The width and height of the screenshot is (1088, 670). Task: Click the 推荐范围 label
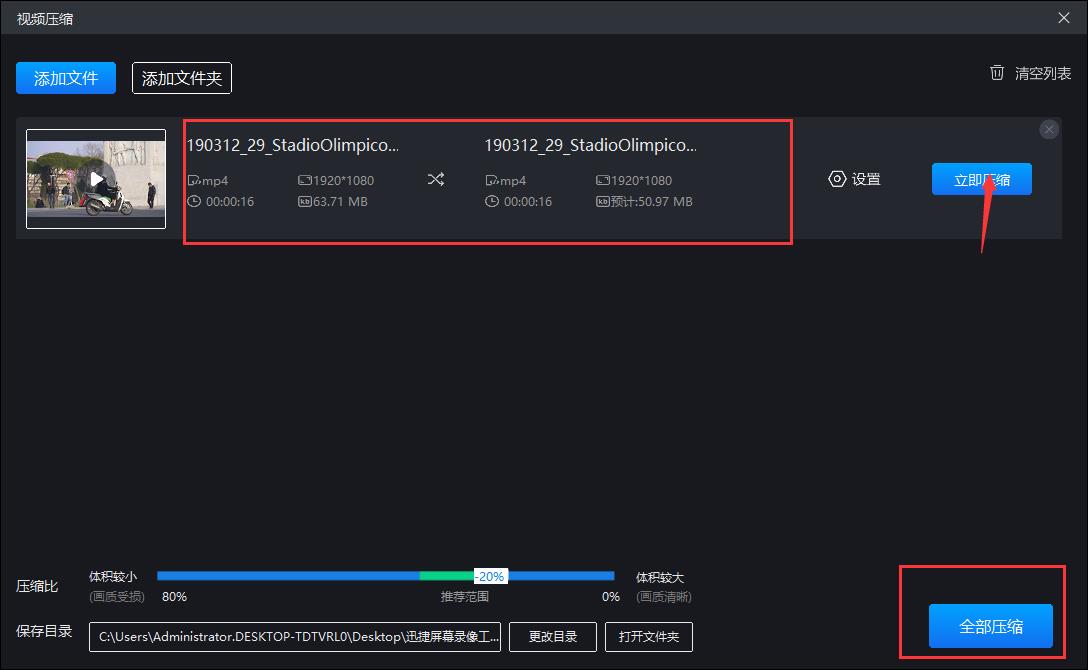point(465,596)
